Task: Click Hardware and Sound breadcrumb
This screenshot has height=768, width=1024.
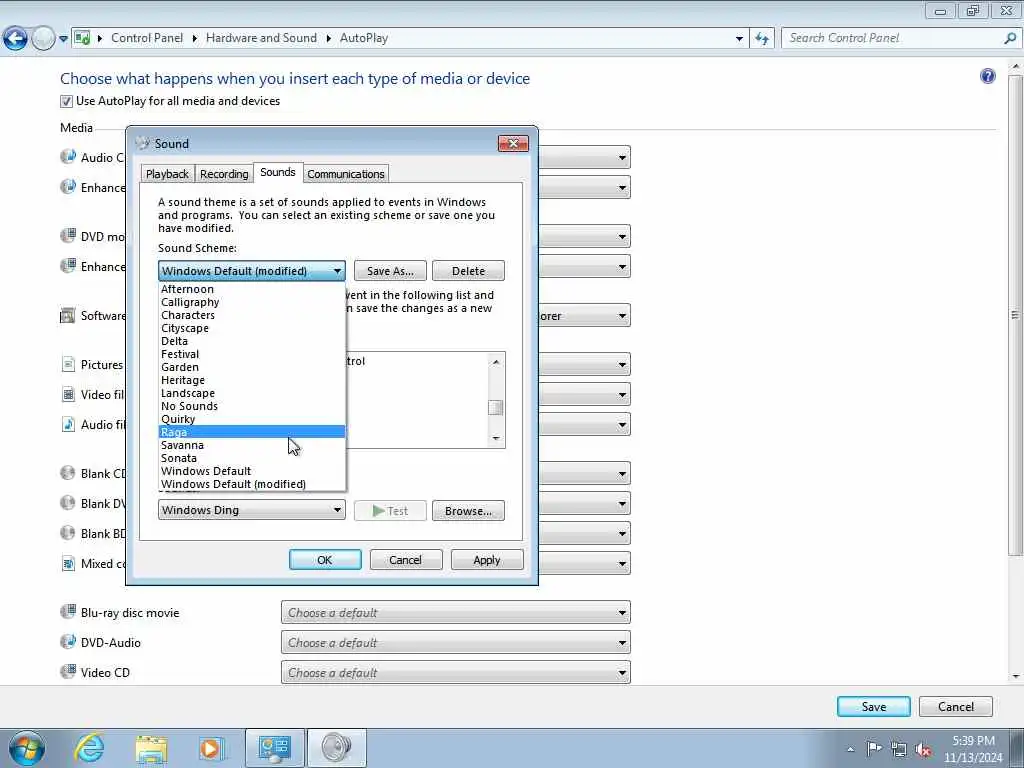Action: (261, 38)
